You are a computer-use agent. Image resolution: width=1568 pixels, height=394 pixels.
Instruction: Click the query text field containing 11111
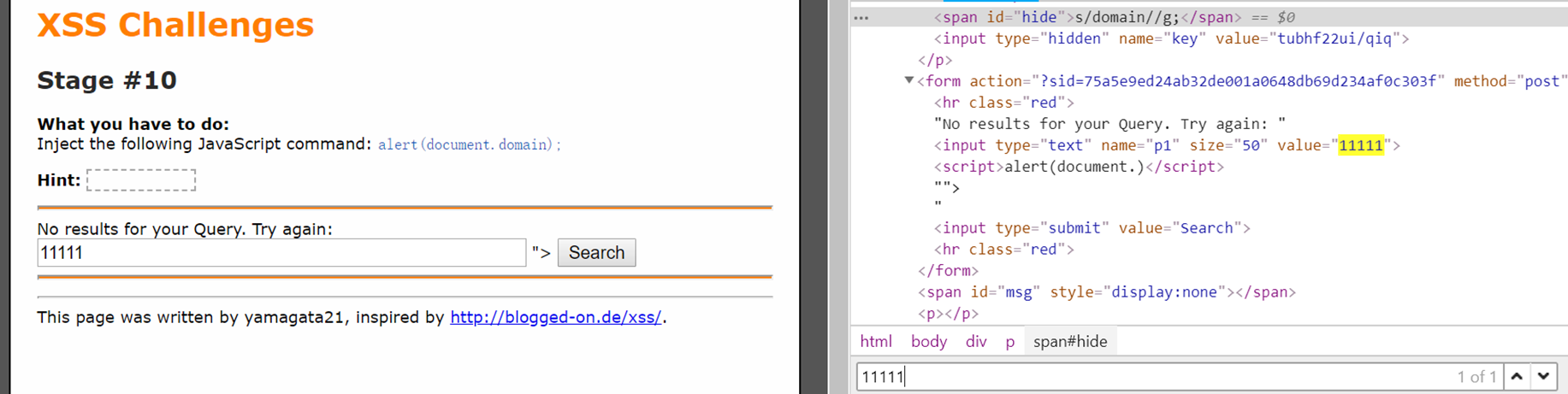pos(281,253)
